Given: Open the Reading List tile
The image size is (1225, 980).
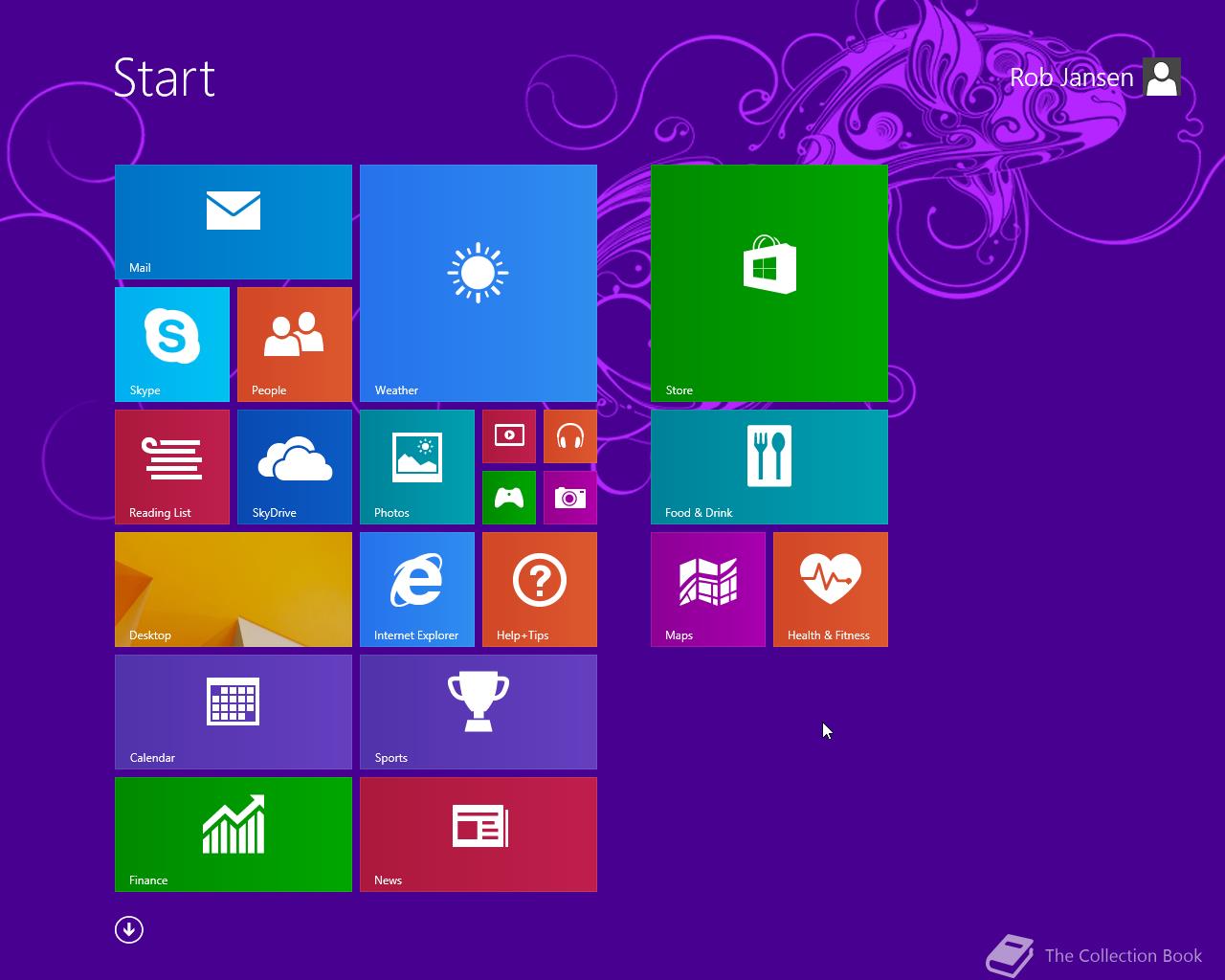Looking at the screenshot, I should [172, 467].
